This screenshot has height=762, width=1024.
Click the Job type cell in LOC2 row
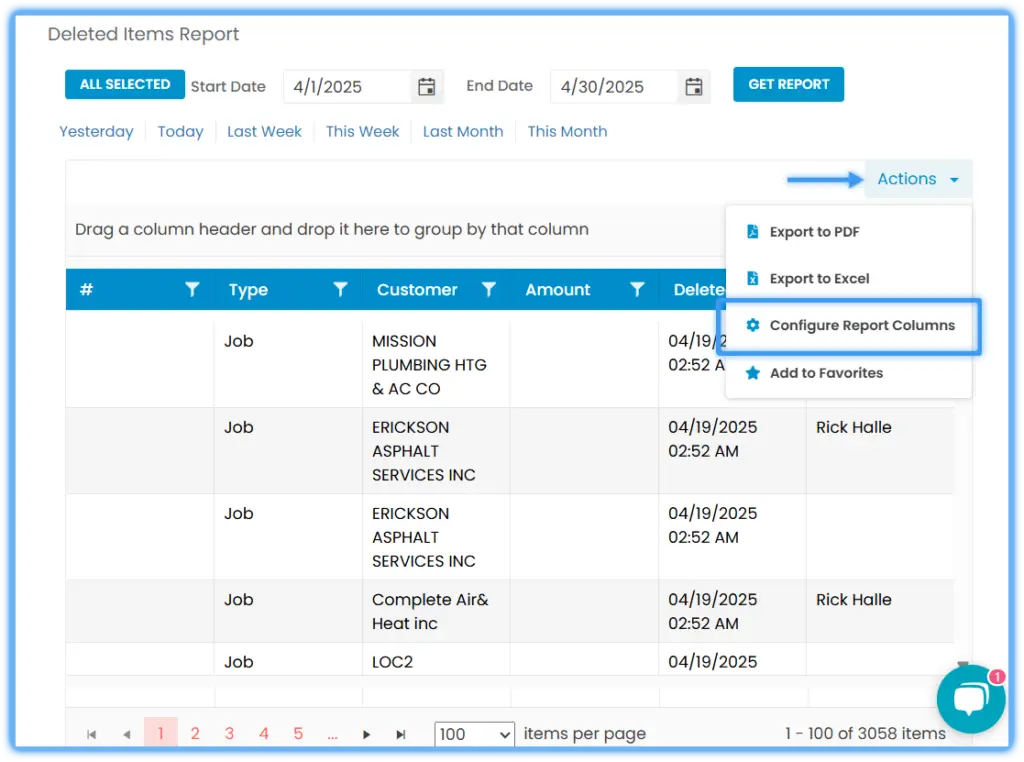tap(288, 660)
